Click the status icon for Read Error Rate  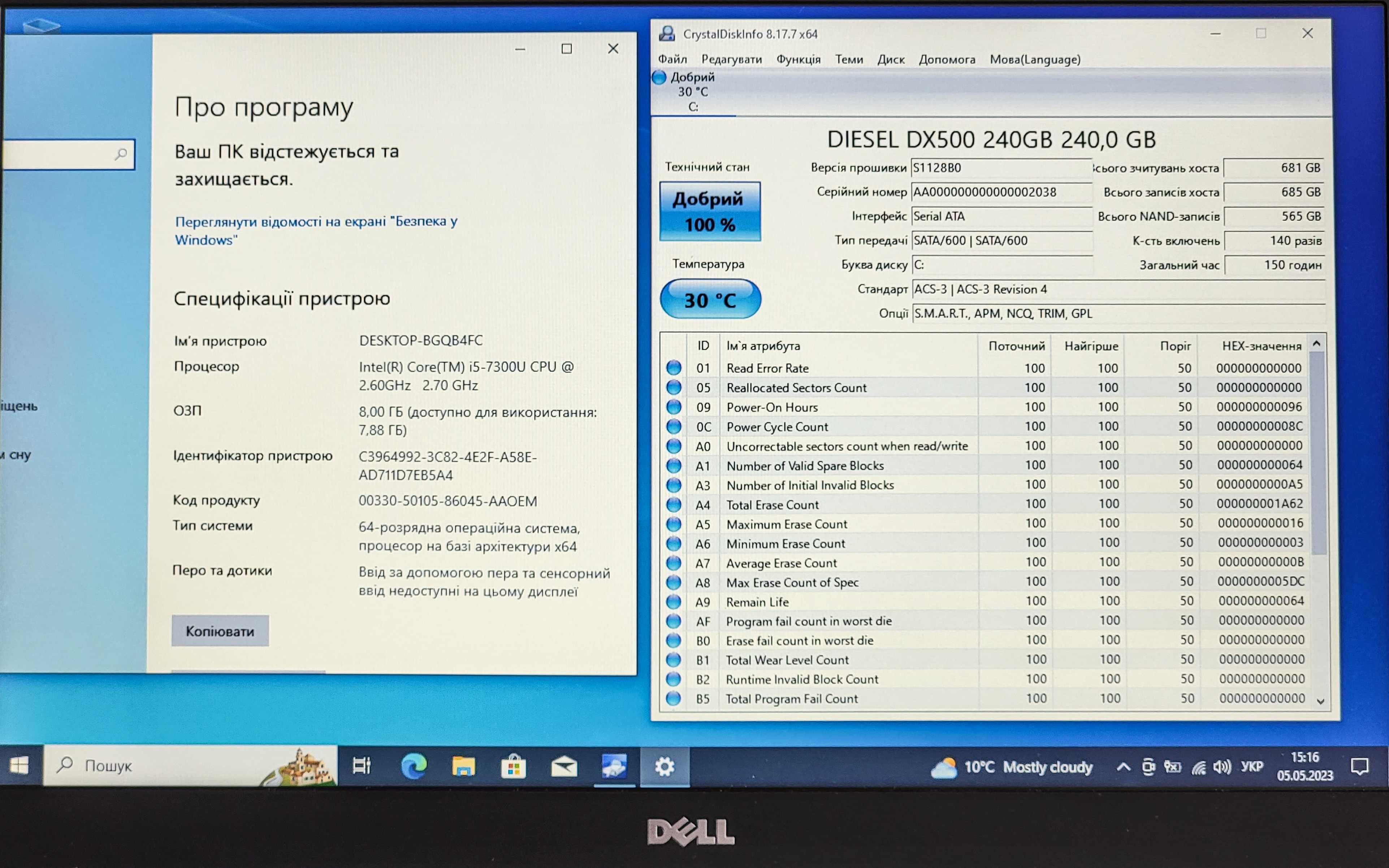(x=674, y=368)
